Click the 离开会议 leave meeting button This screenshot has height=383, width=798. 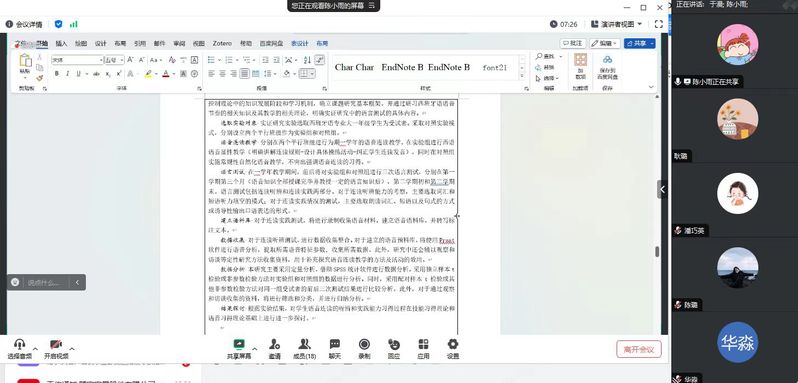639,349
